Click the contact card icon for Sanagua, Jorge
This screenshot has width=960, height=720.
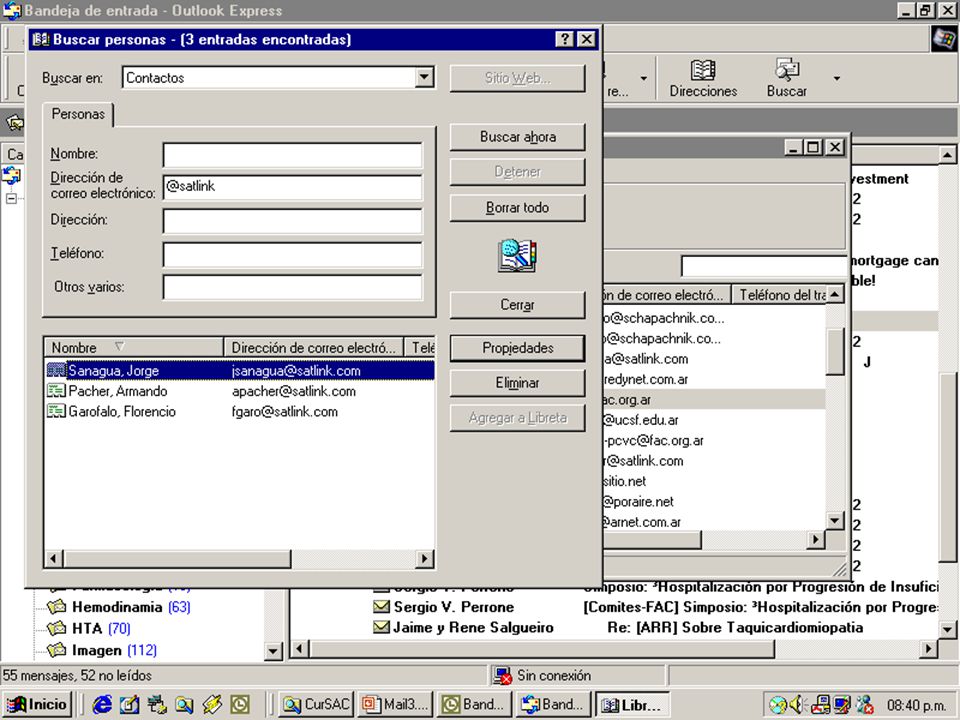pos(56,370)
